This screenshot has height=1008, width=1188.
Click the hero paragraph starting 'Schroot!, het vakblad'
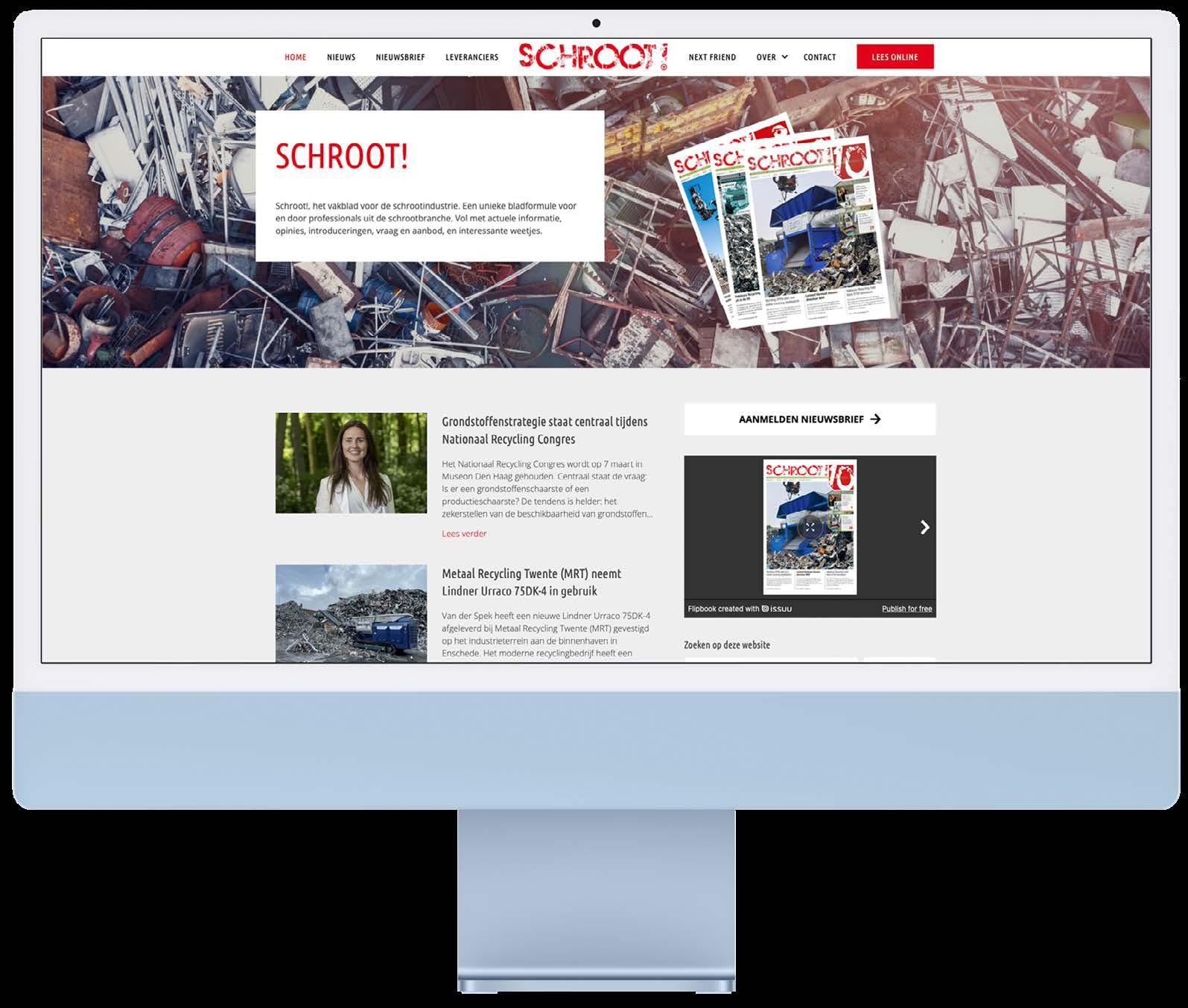[426, 218]
